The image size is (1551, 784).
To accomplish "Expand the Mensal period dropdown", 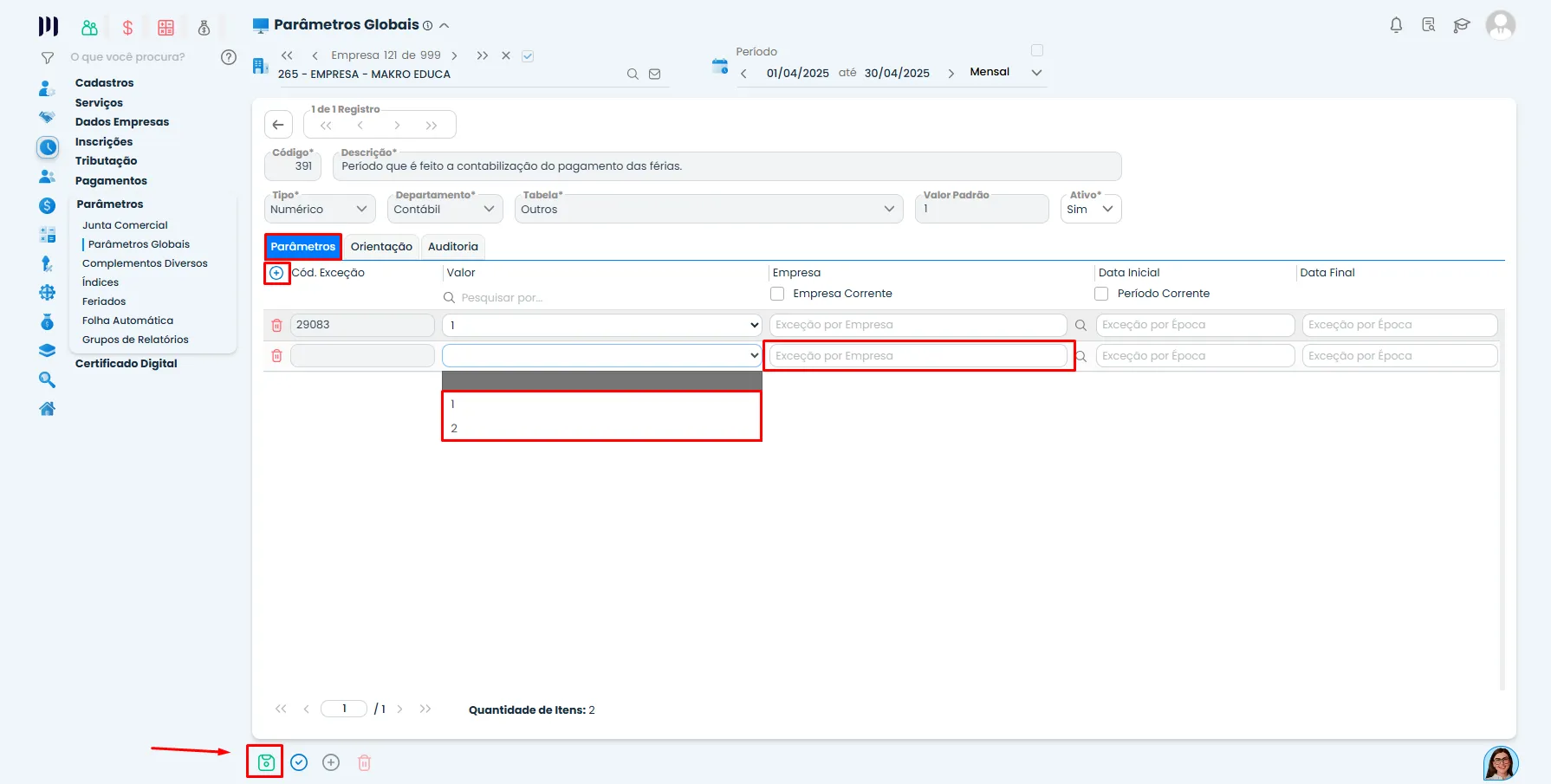I will pos(1005,73).
